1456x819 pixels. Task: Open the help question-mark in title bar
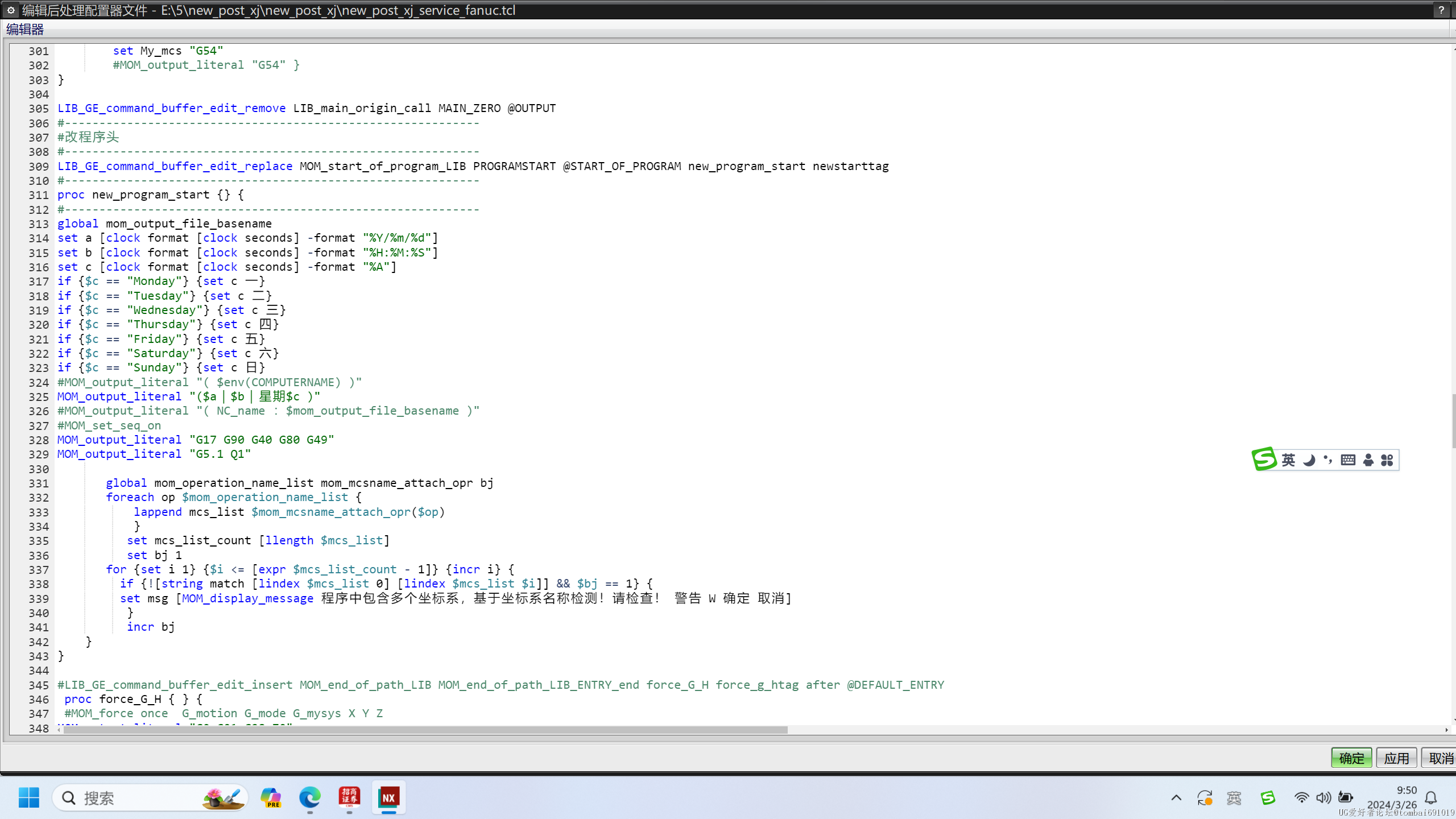pos(1441,10)
